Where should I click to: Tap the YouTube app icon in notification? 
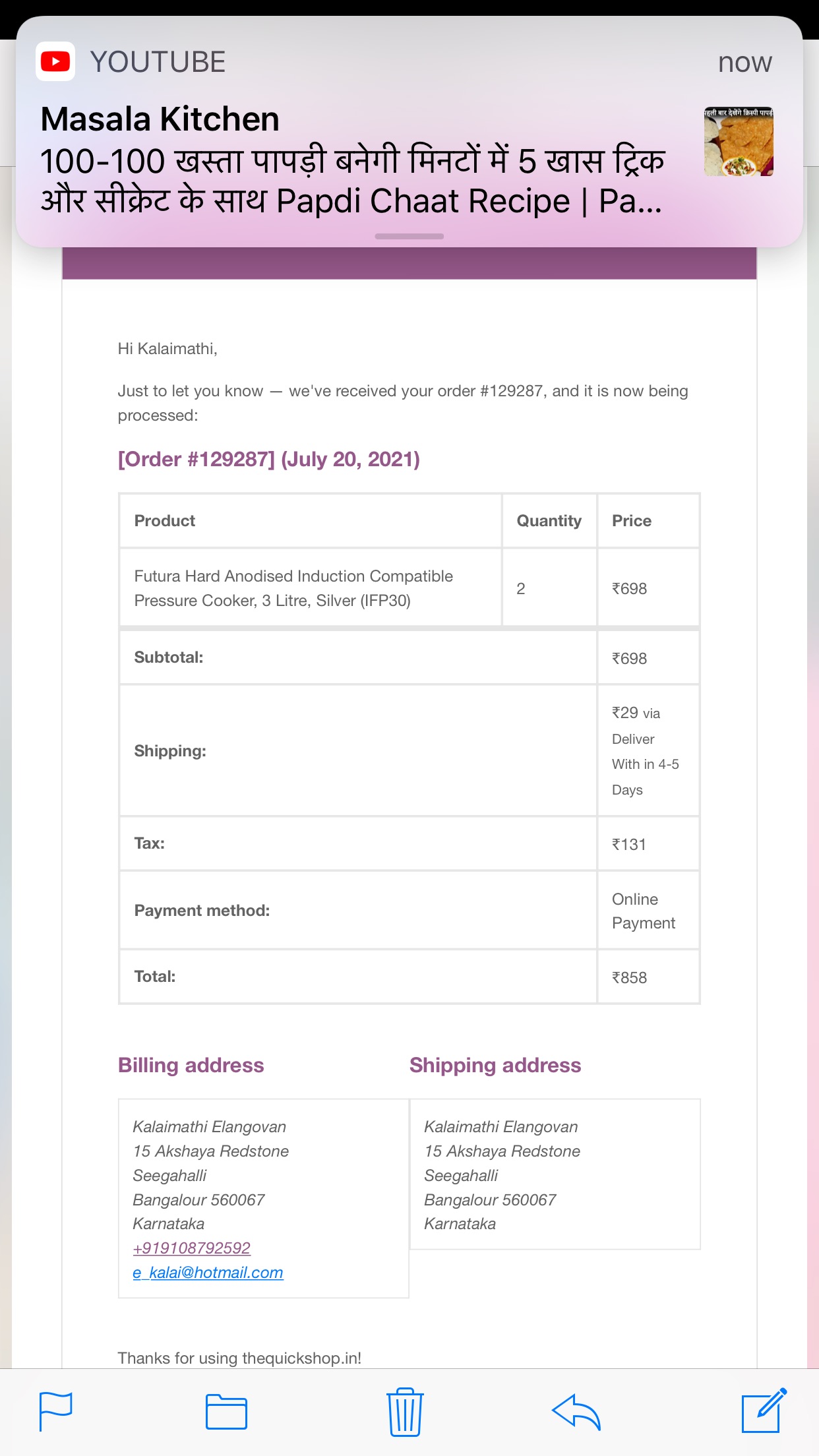pyautogui.click(x=55, y=62)
